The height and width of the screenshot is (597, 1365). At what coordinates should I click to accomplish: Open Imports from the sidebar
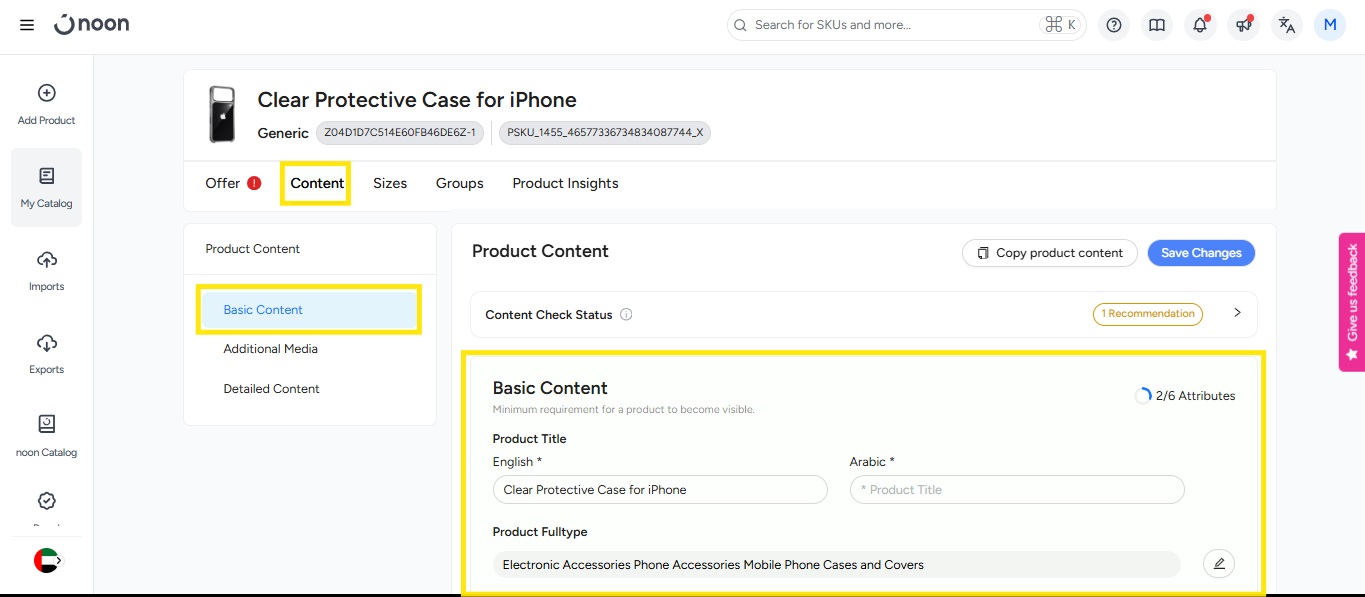click(46, 270)
